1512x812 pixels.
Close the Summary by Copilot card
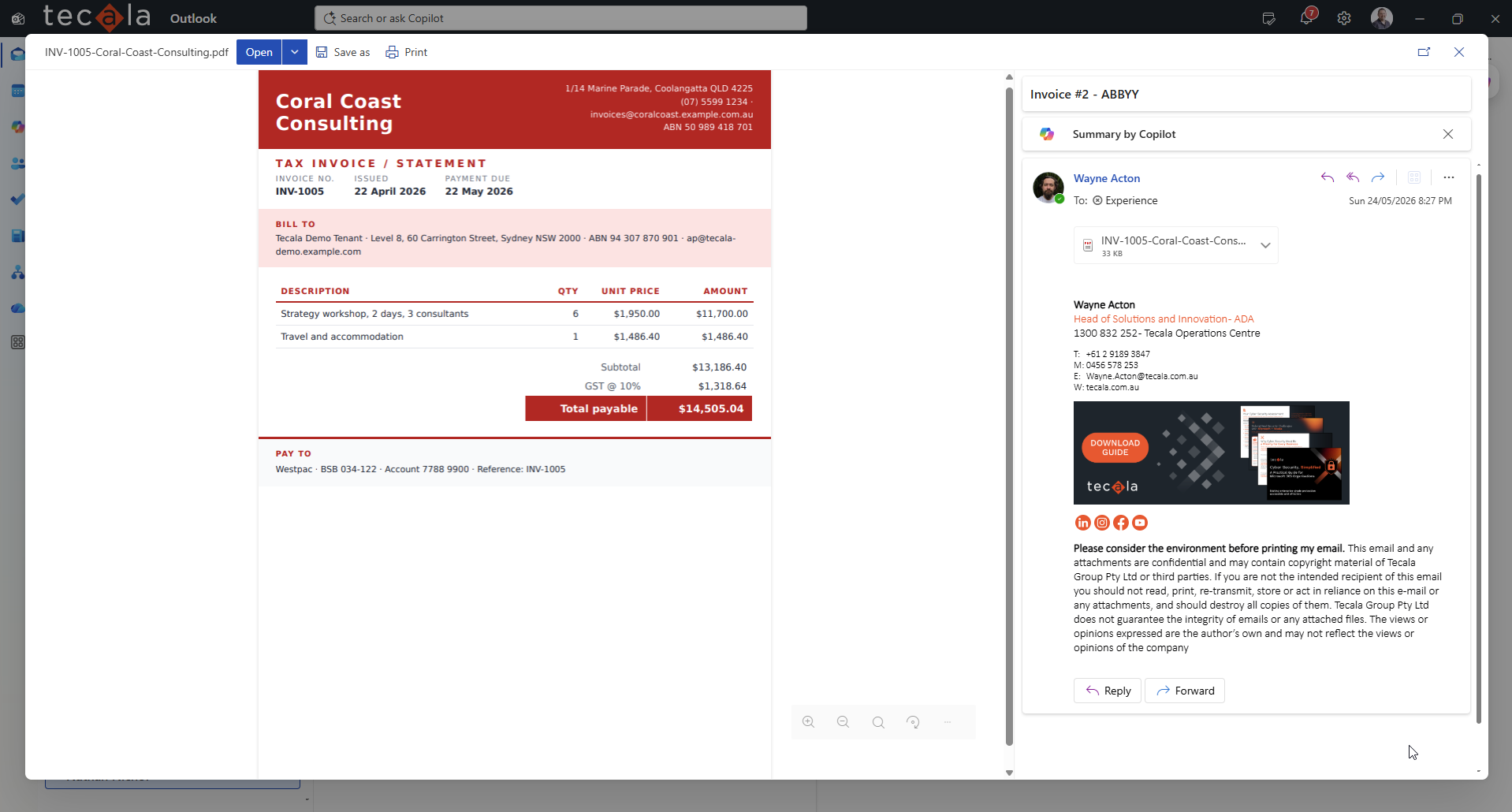[1448, 134]
